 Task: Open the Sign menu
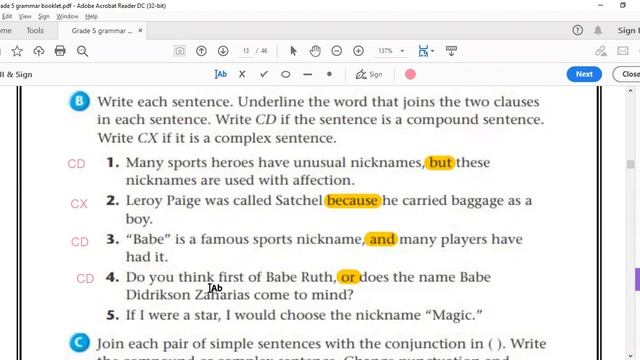tap(44, 17)
